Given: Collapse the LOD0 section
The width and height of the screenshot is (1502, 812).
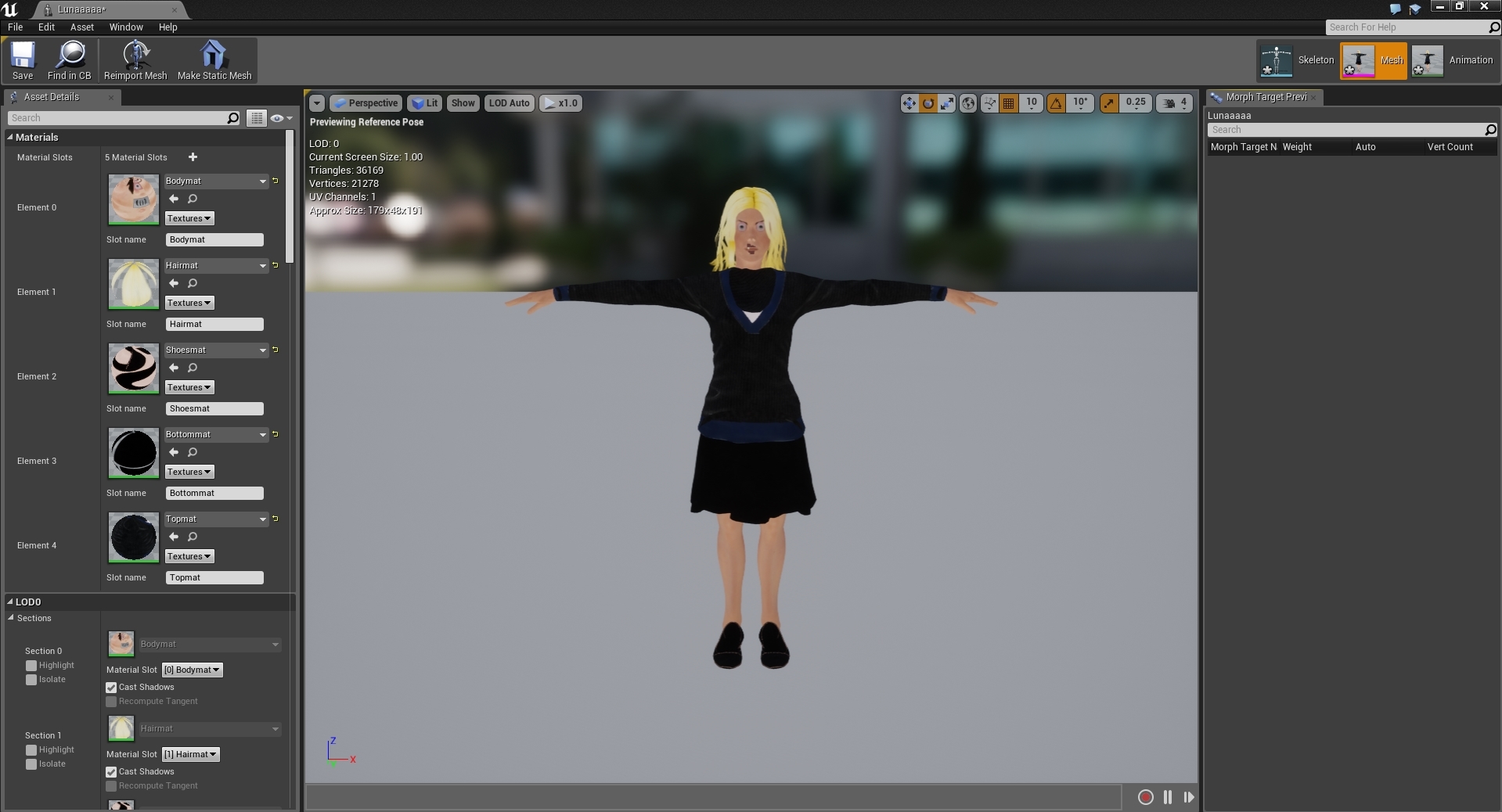Looking at the screenshot, I should [10, 602].
